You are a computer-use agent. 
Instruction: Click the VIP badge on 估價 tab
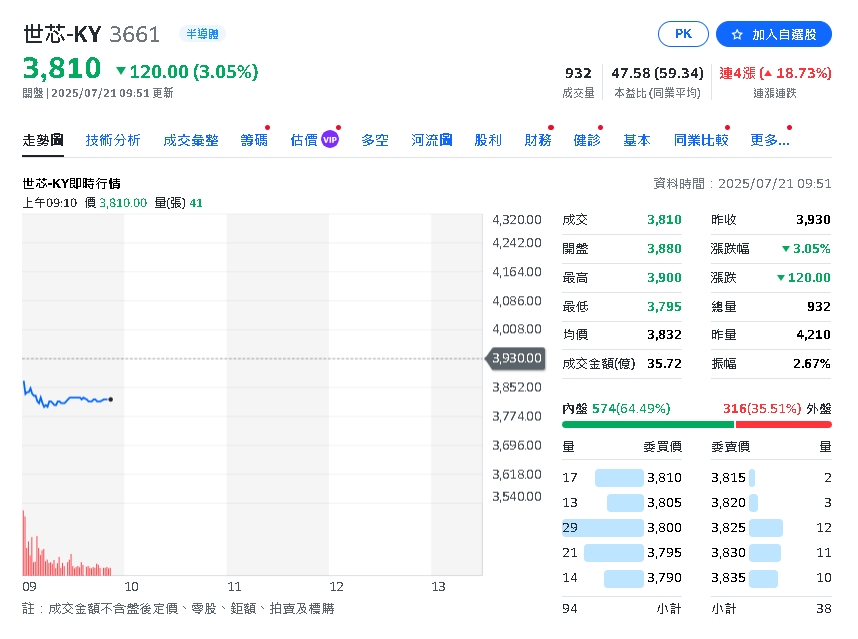330,140
